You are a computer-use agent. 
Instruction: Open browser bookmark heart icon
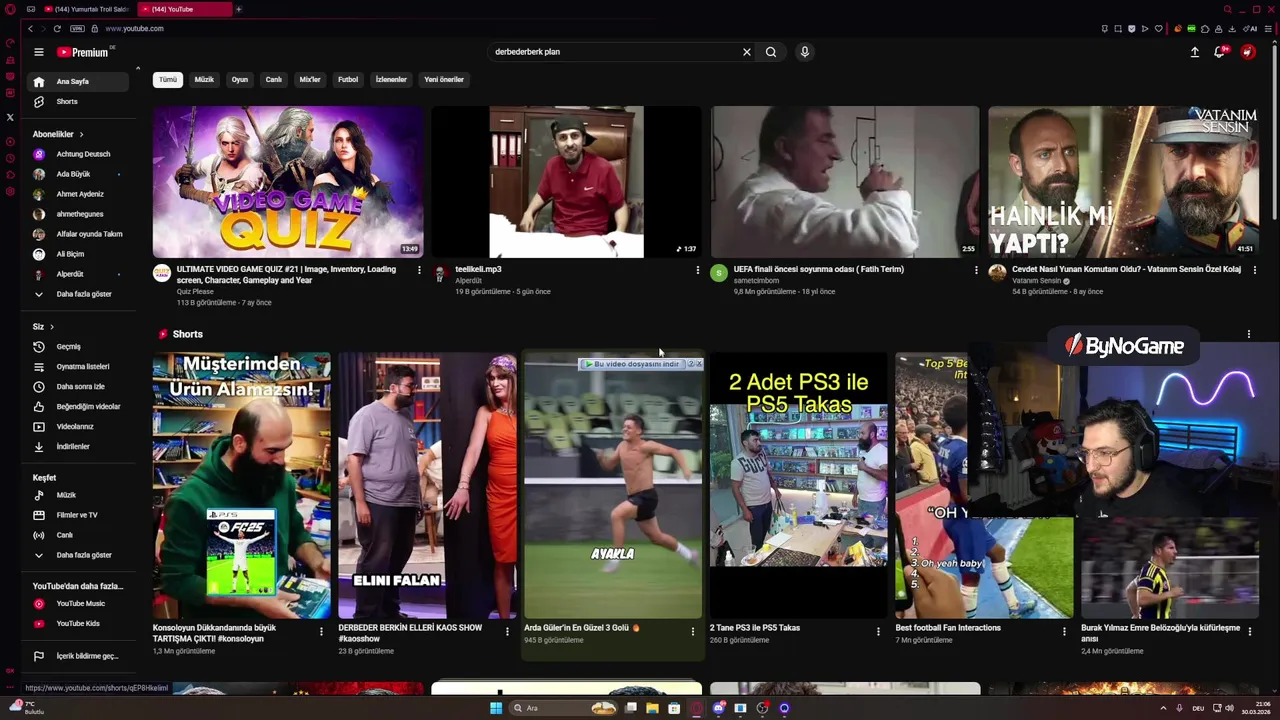[1159, 28]
